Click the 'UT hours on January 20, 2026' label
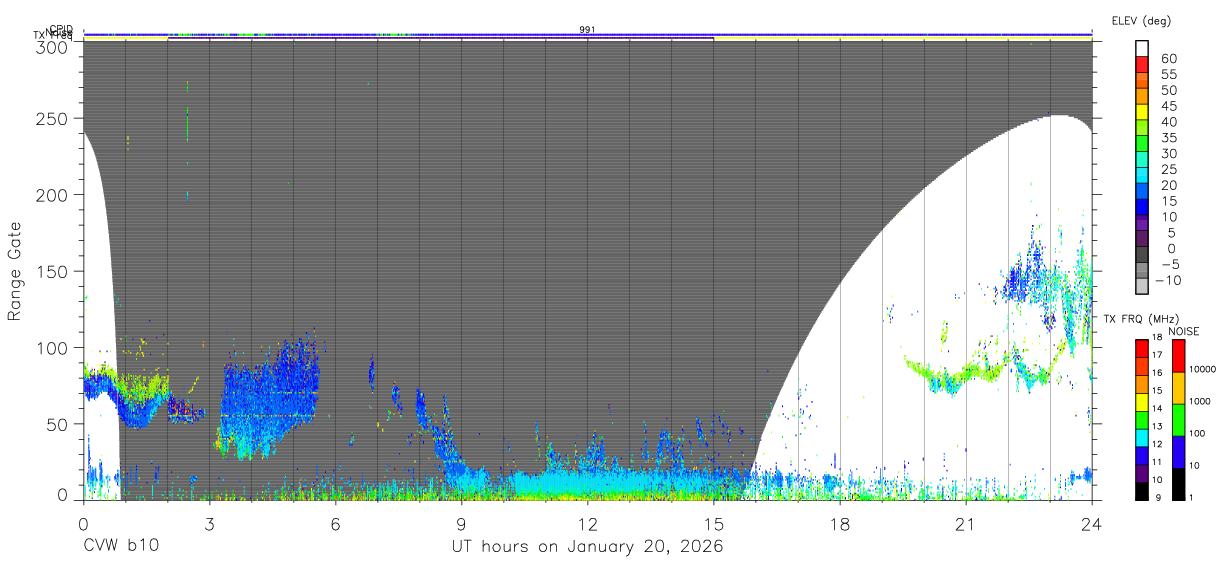 [587, 547]
